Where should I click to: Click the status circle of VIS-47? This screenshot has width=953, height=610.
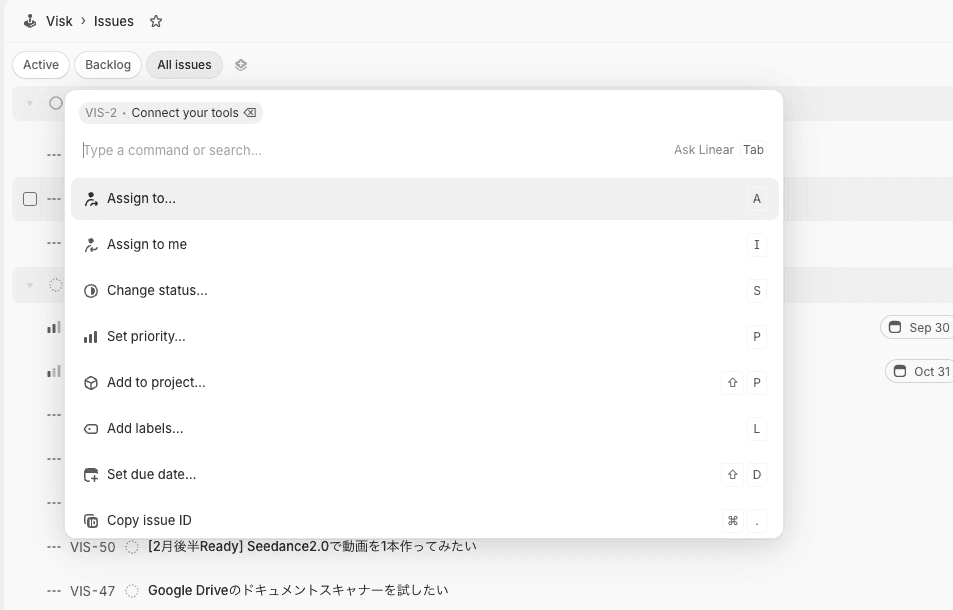coord(132,591)
